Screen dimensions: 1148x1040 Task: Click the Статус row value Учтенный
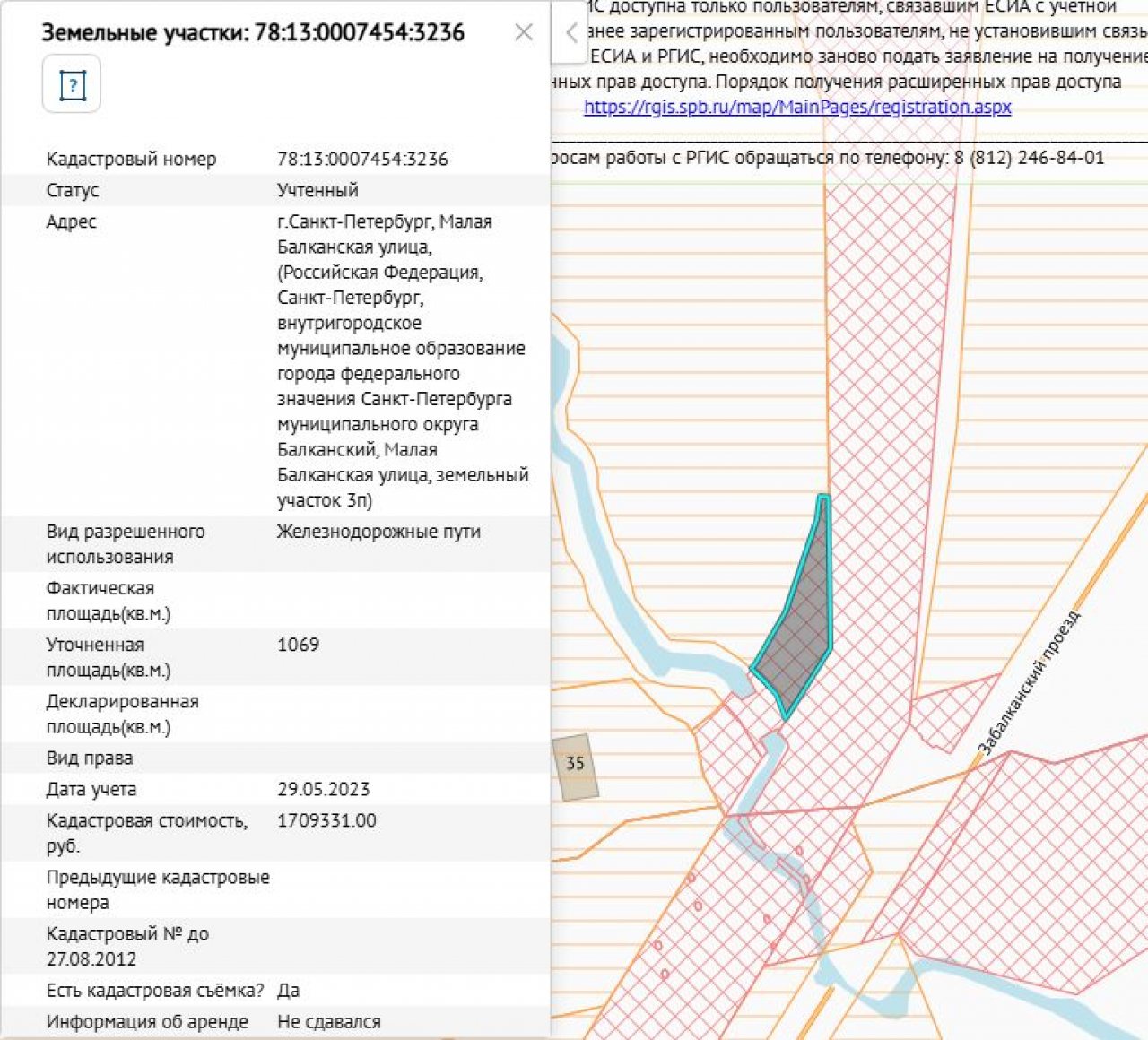click(x=317, y=190)
